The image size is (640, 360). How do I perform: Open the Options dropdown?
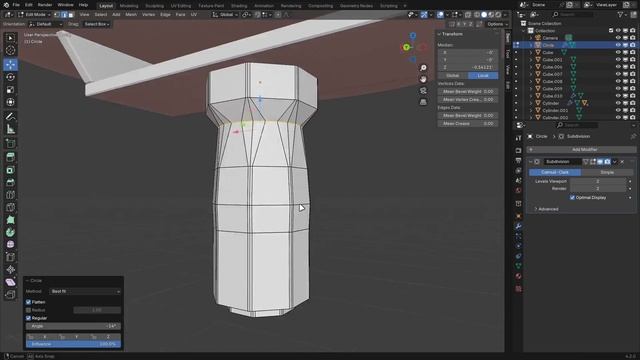pyautogui.click(x=497, y=24)
